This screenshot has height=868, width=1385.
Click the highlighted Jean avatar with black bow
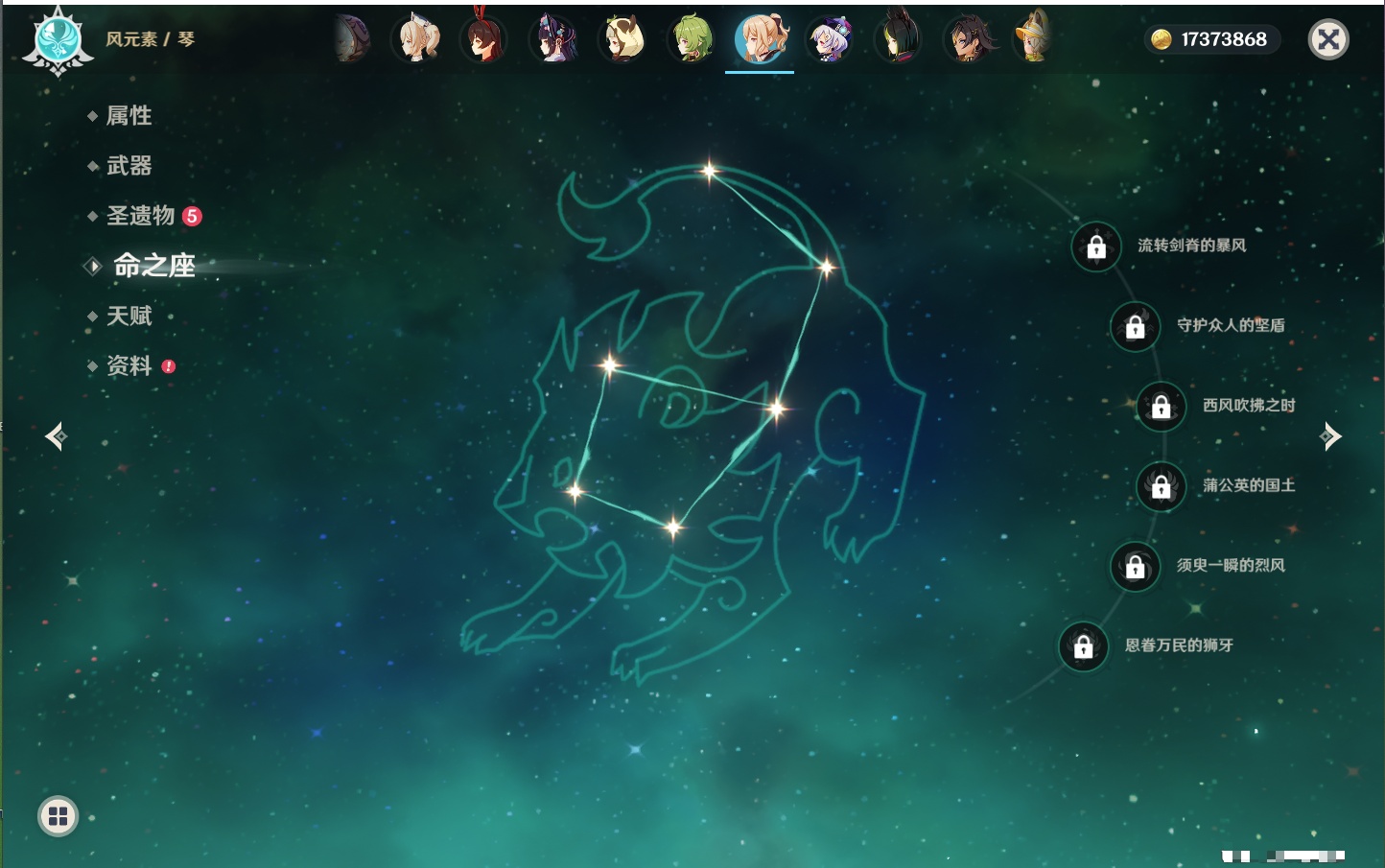coord(760,38)
